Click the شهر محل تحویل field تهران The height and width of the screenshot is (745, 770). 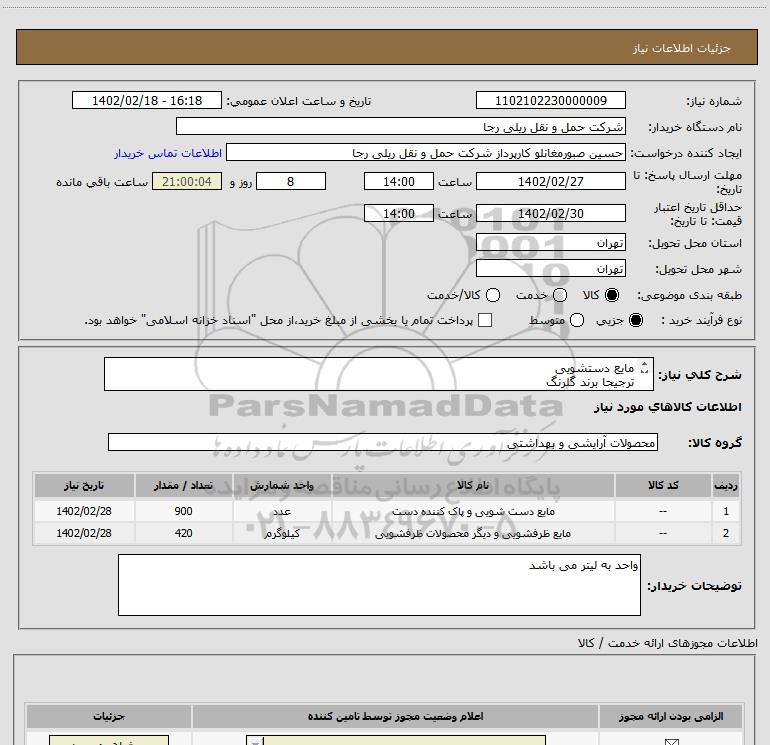point(550,269)
